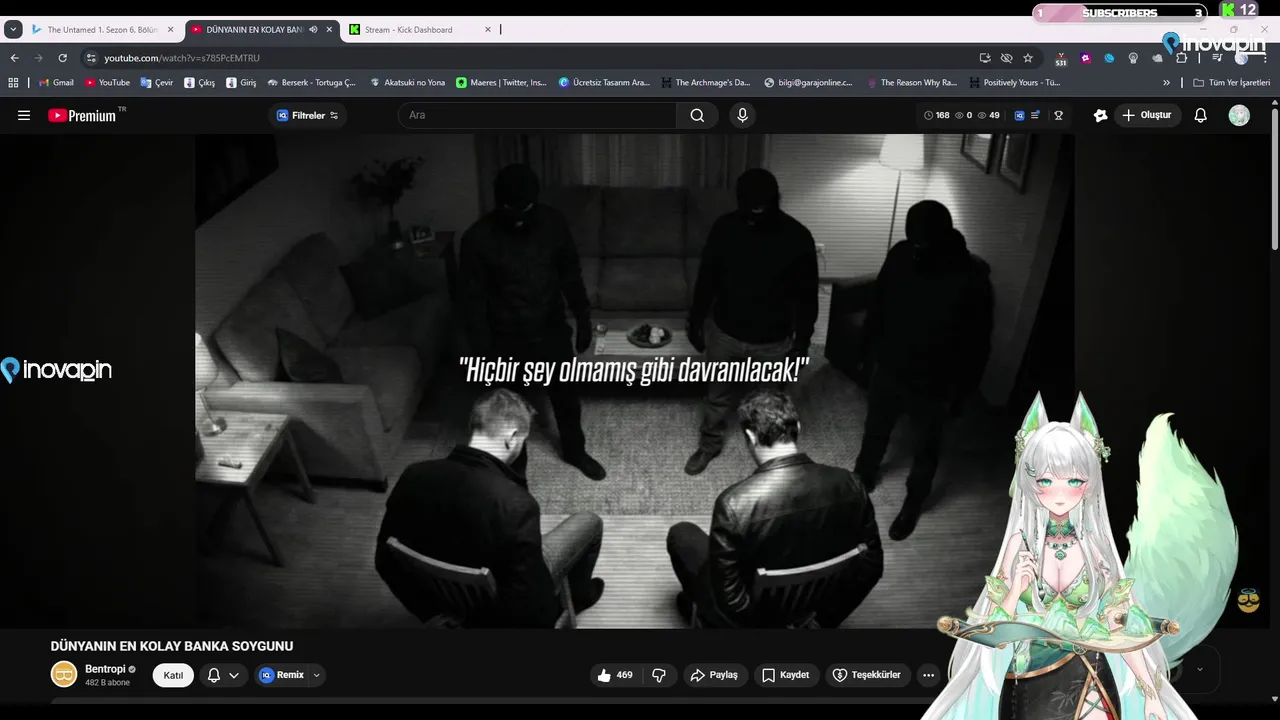Open the Tüm Yer İşaretleri folder
This screenshot has width=1280, height=720.
1231,83
